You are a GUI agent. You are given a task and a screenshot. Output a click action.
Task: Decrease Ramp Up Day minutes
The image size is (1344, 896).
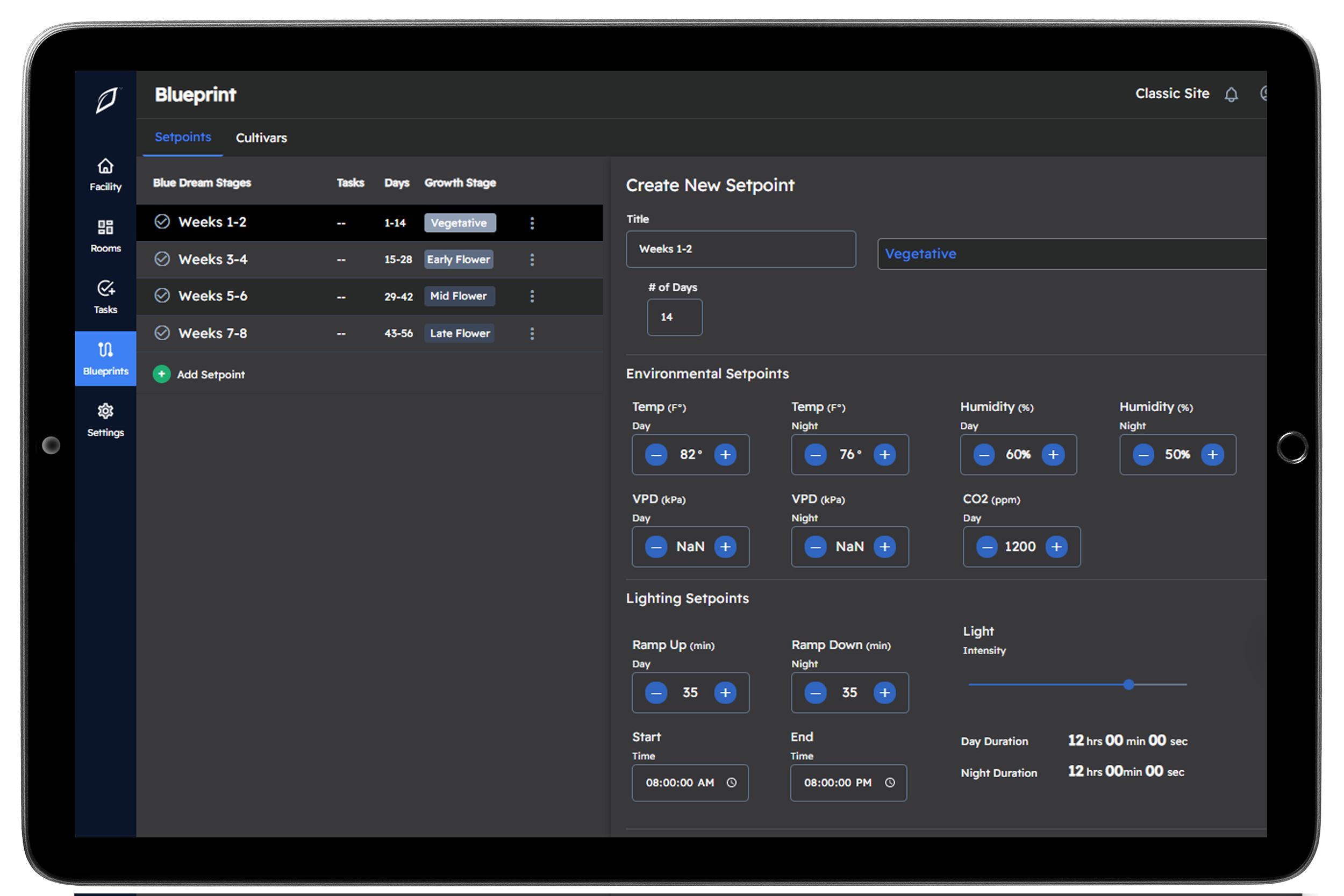point(656,693)
